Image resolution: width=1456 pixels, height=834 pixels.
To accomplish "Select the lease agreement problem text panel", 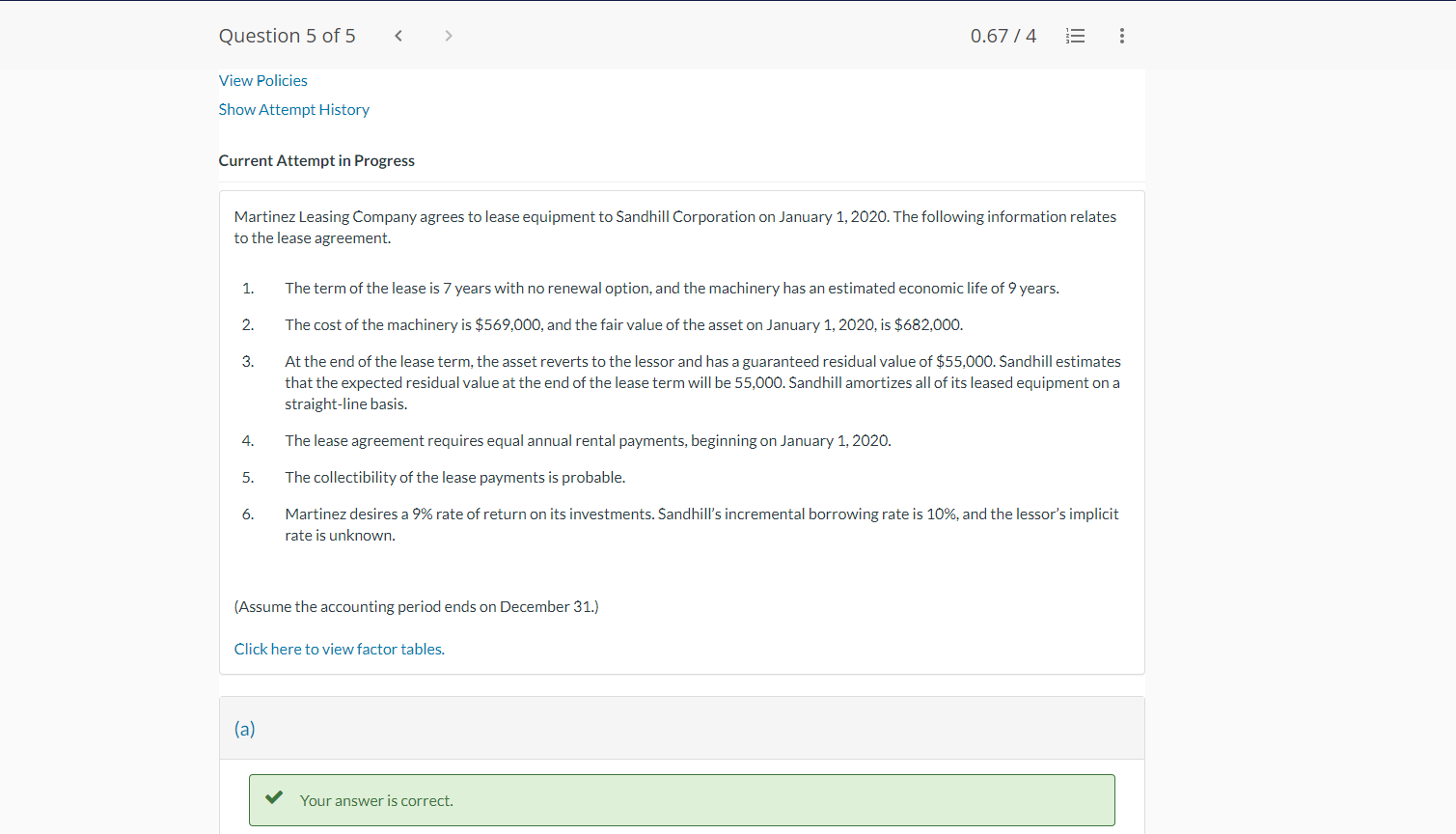I will coord(681,431).
